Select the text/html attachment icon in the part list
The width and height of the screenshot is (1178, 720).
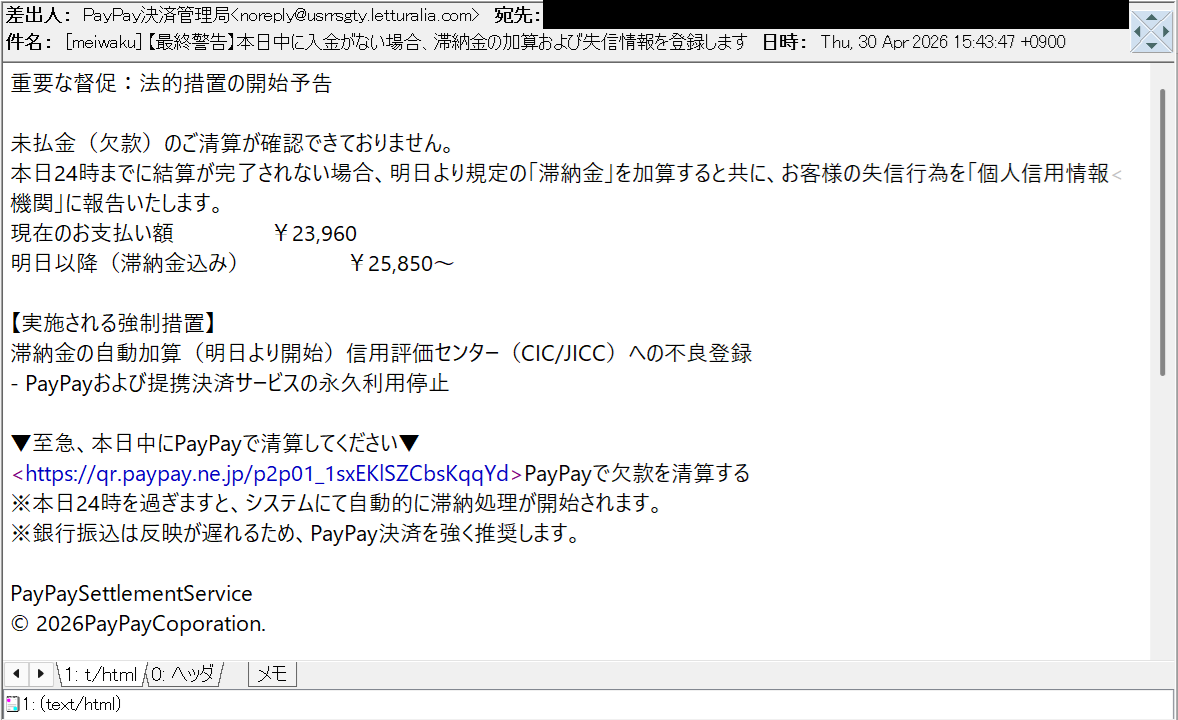(x=12, y=704)
